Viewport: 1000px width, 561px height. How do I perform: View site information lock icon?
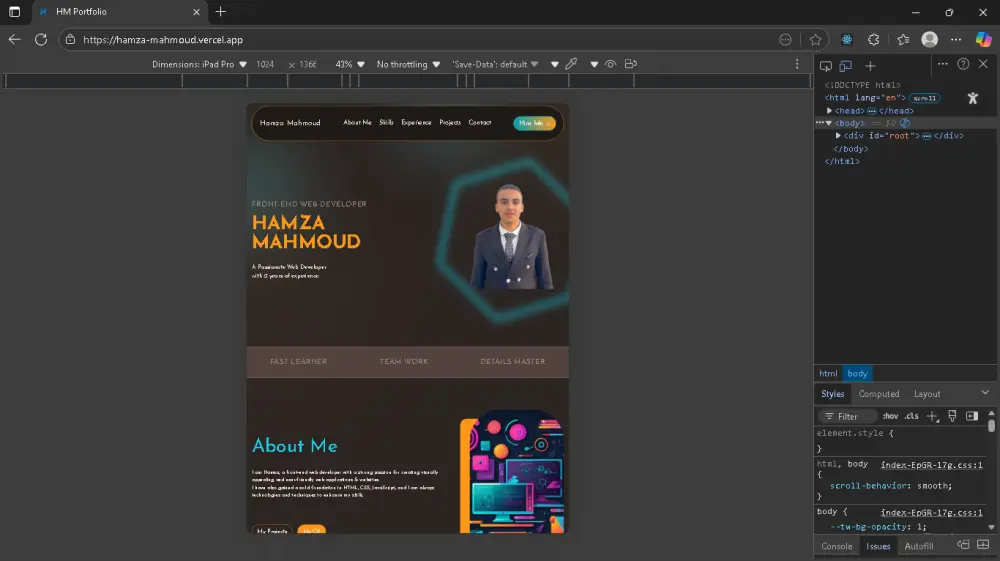[x=70, y=40]
